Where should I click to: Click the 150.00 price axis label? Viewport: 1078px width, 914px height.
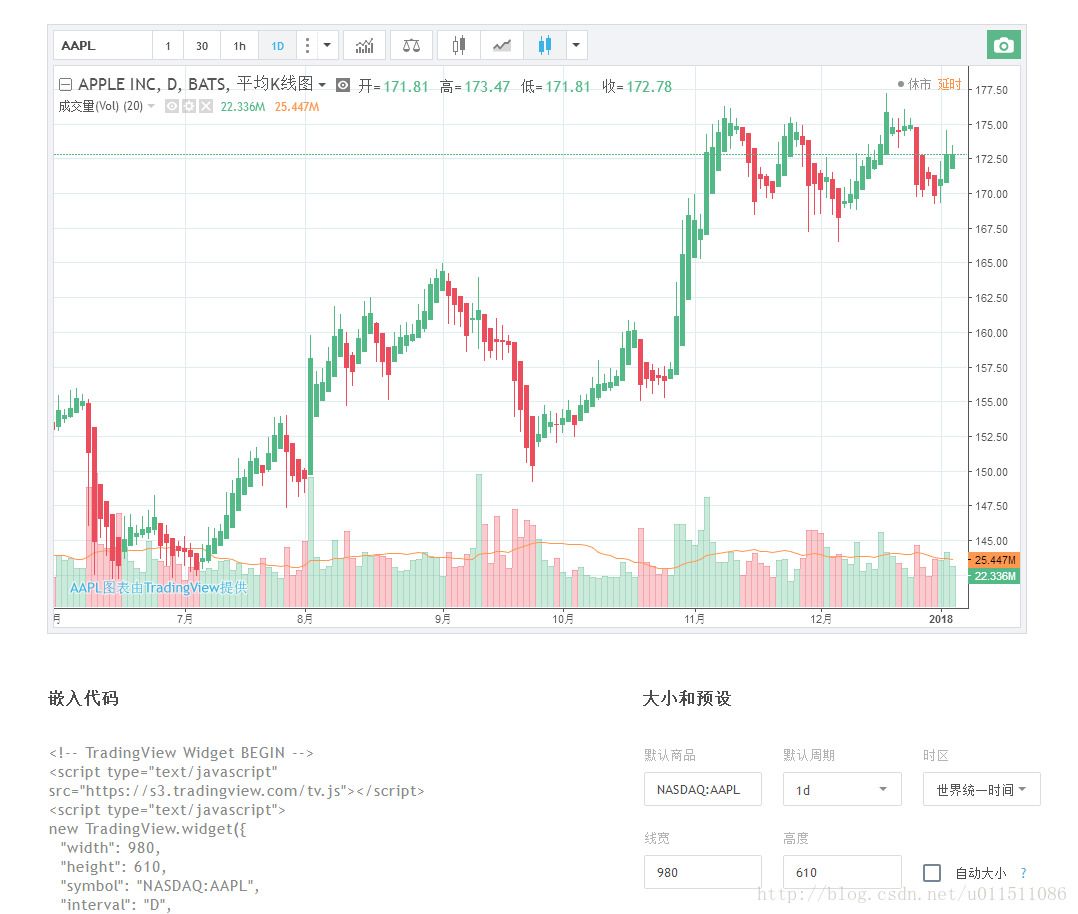click(x=991, y=472)
